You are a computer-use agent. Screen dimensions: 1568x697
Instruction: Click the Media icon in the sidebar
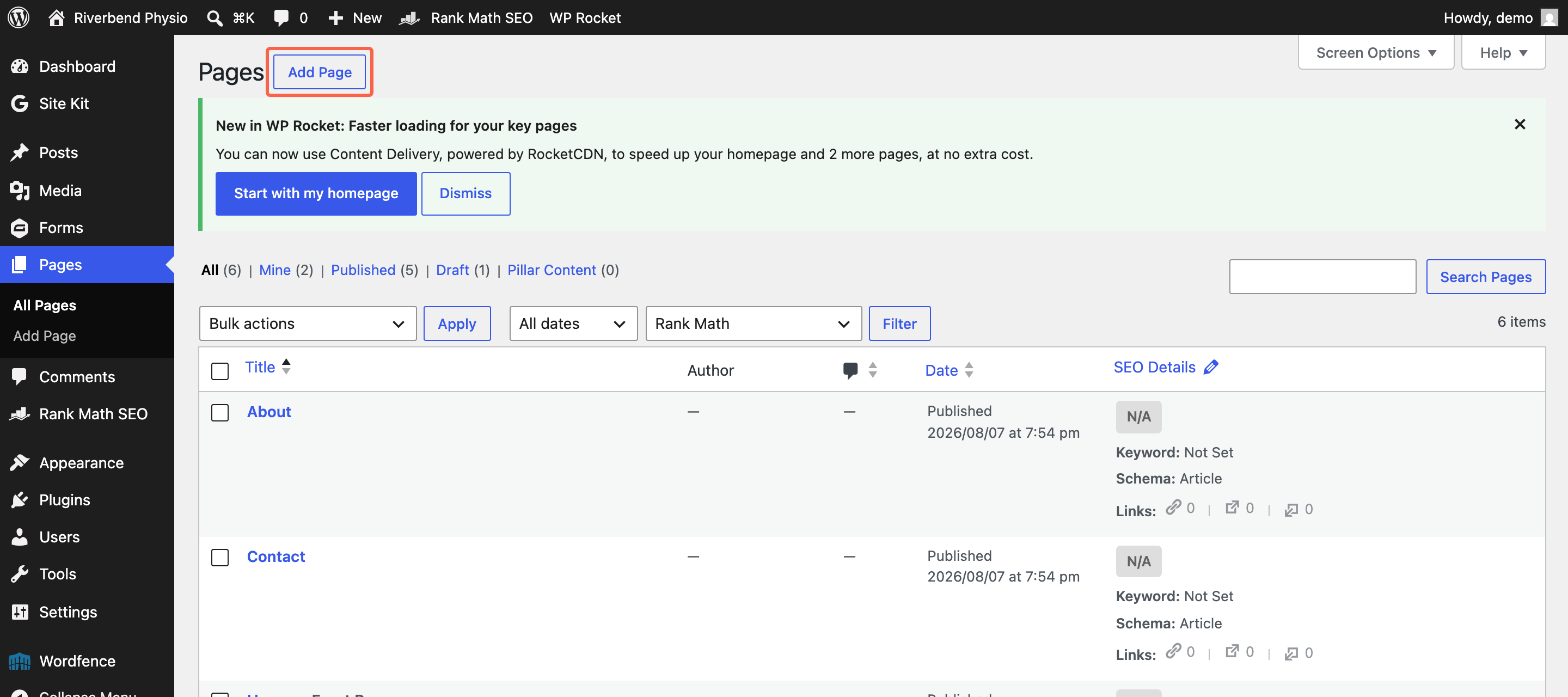coord(20,190)
